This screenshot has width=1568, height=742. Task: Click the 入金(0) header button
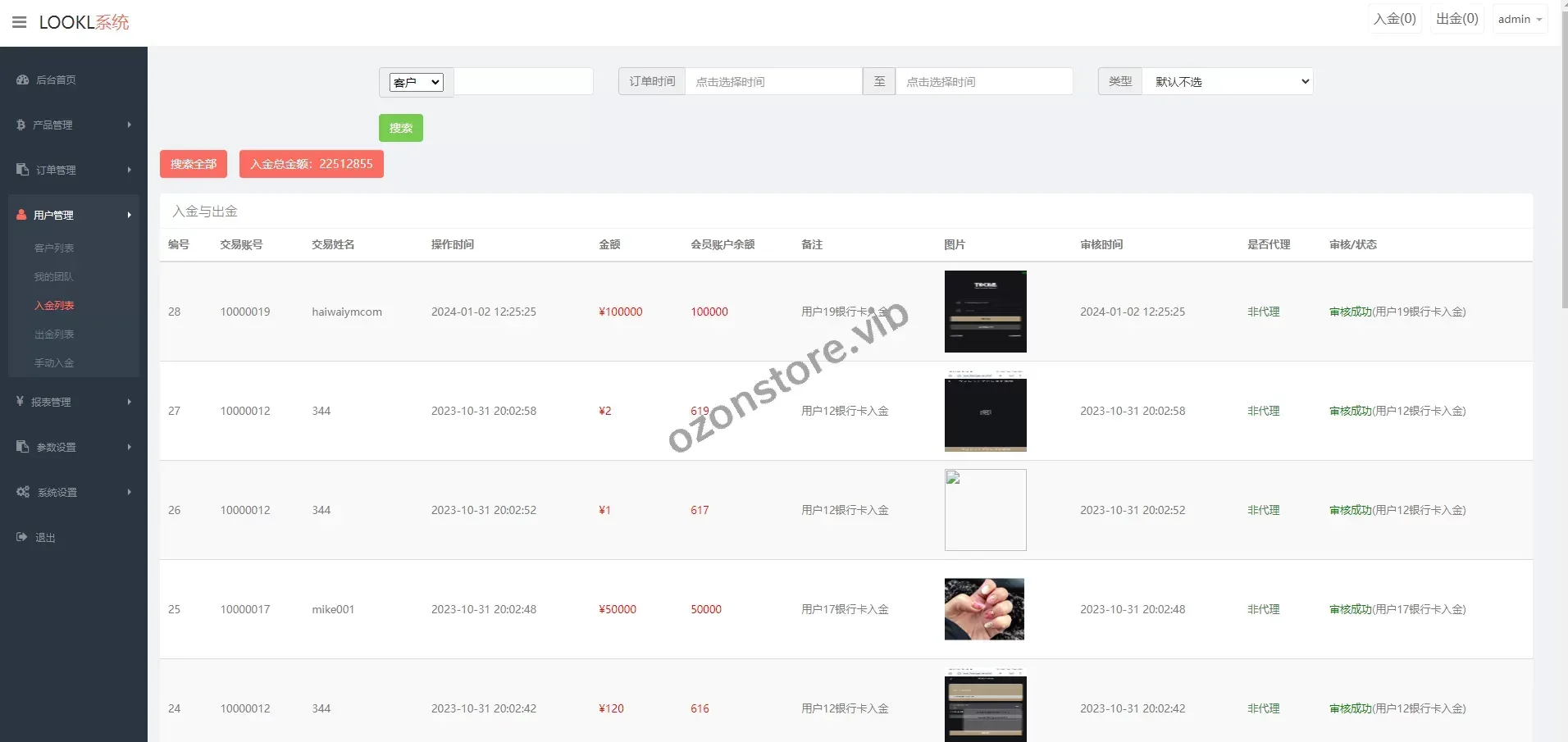tap(1394, 19)
